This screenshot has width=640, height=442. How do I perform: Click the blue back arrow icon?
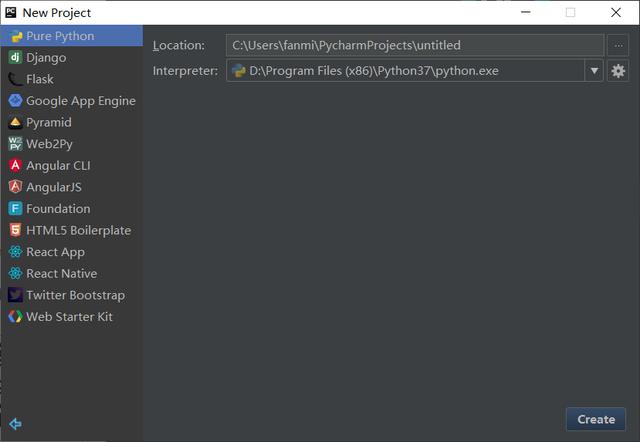[x=15, y=424]
